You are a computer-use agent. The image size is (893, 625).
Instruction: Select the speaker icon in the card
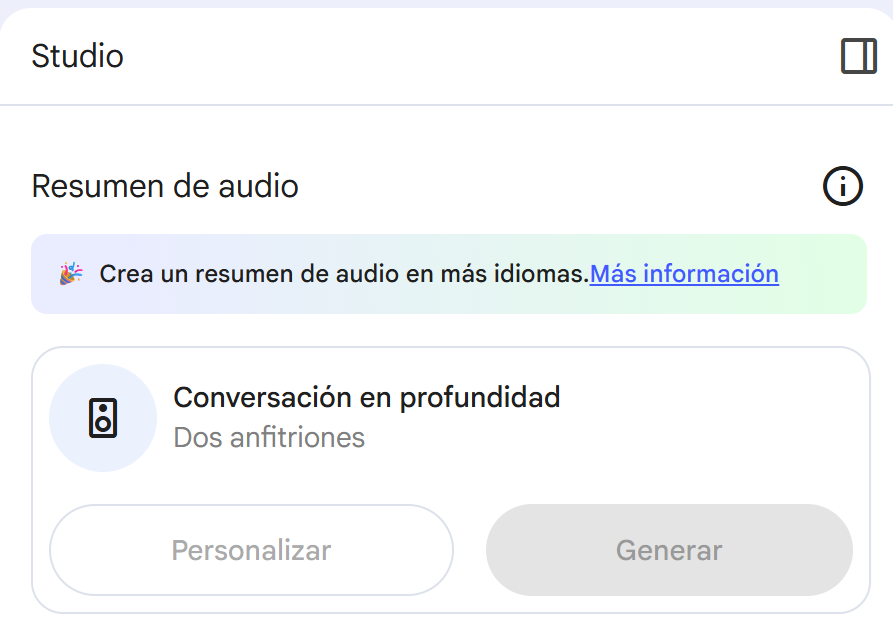[103, 418]
